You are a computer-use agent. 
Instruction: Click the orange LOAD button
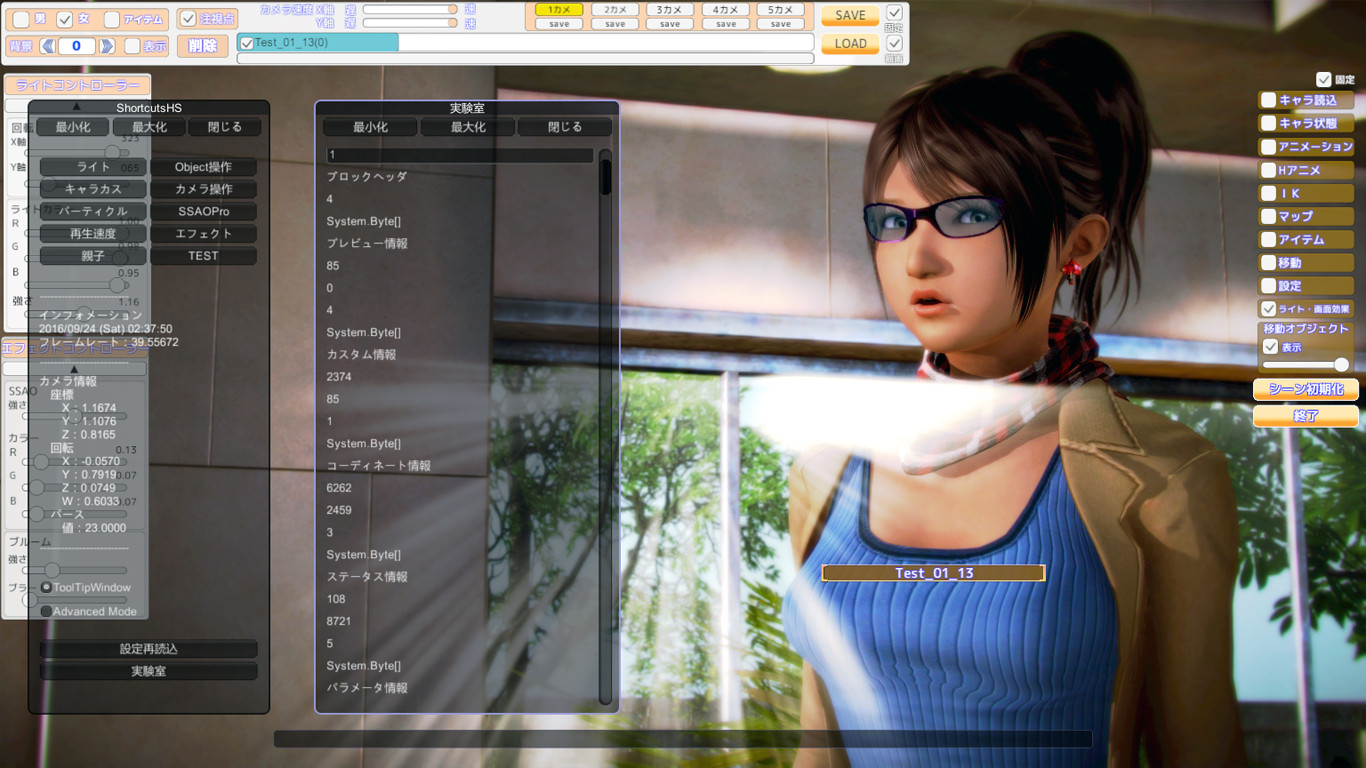tap(851, 44)
